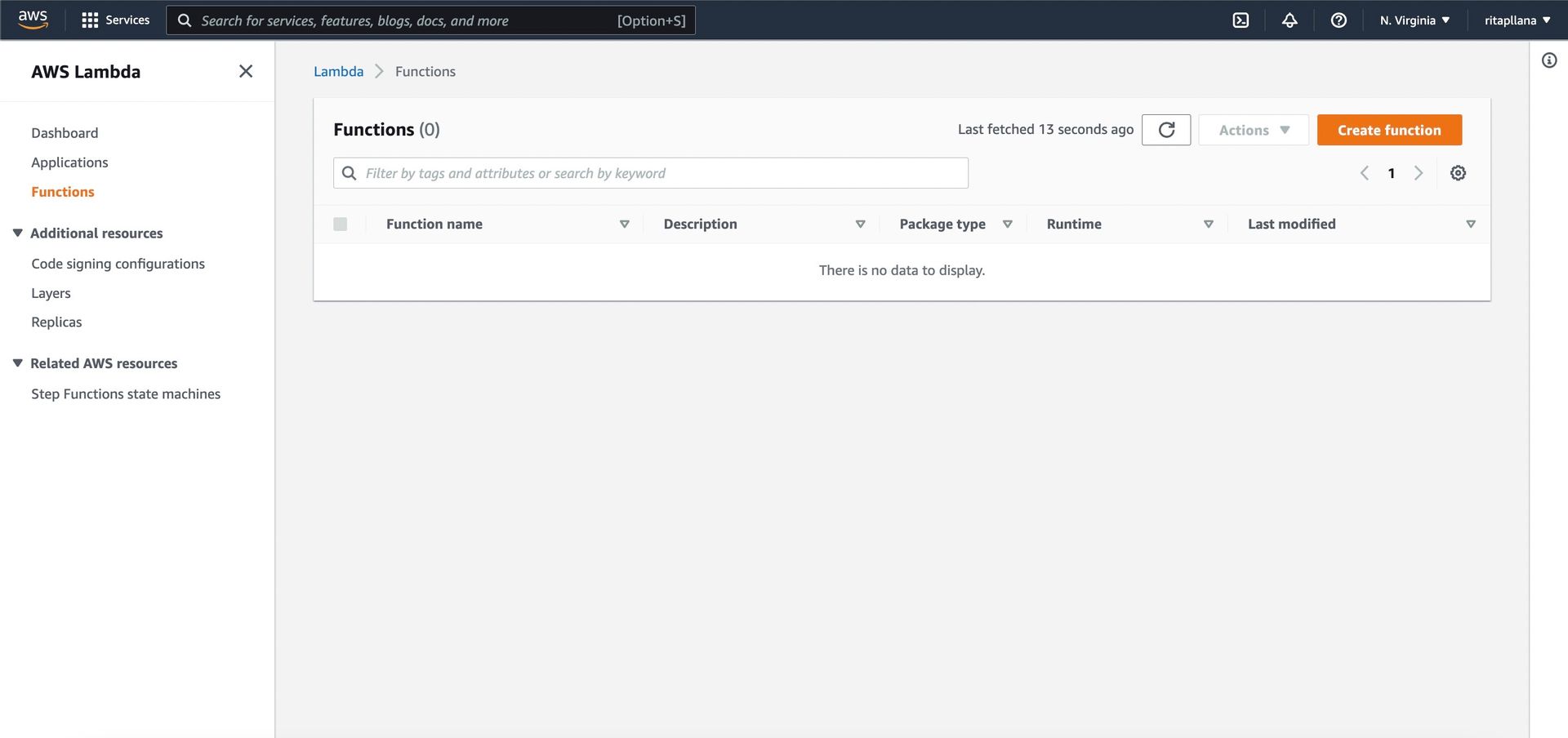
Task: Click the Runtime column header
Action: pos(1074,224)
